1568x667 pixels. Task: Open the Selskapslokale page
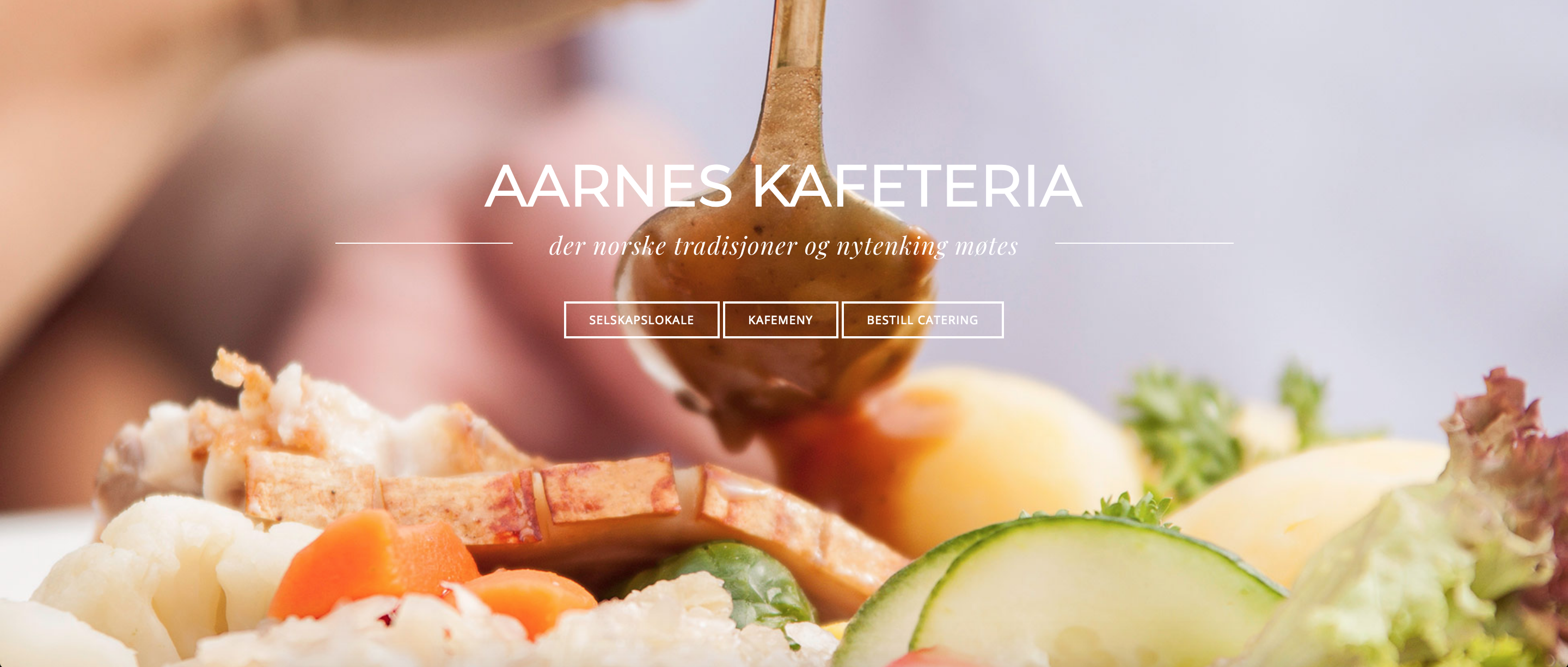tap(641, 320)
